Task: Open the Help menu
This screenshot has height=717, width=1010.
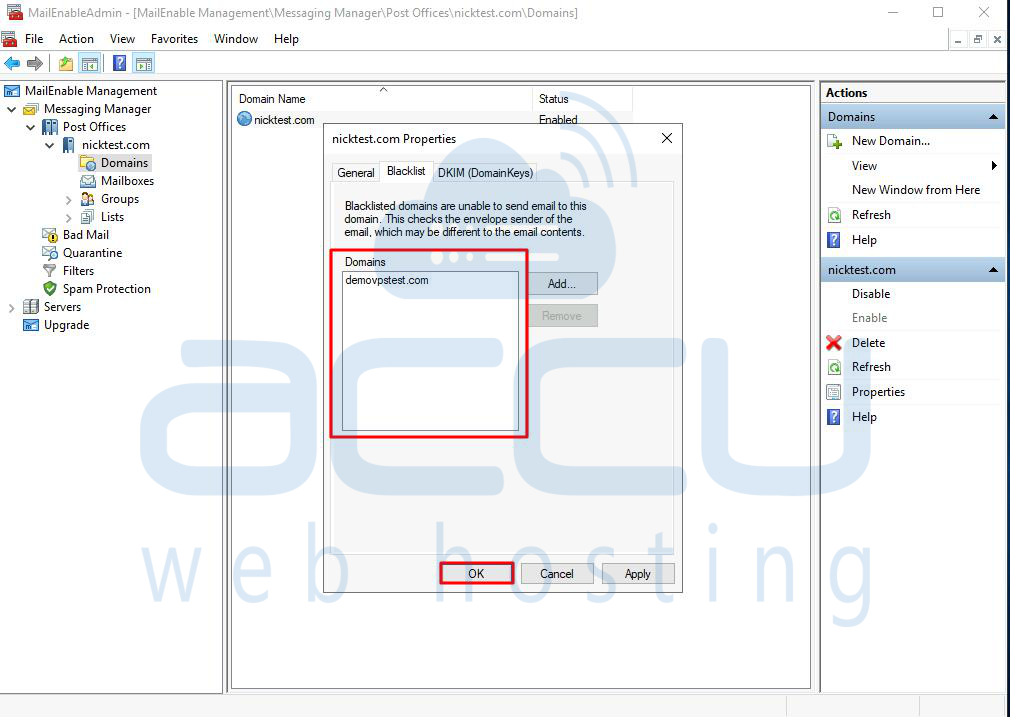Action: click(286, 39)
